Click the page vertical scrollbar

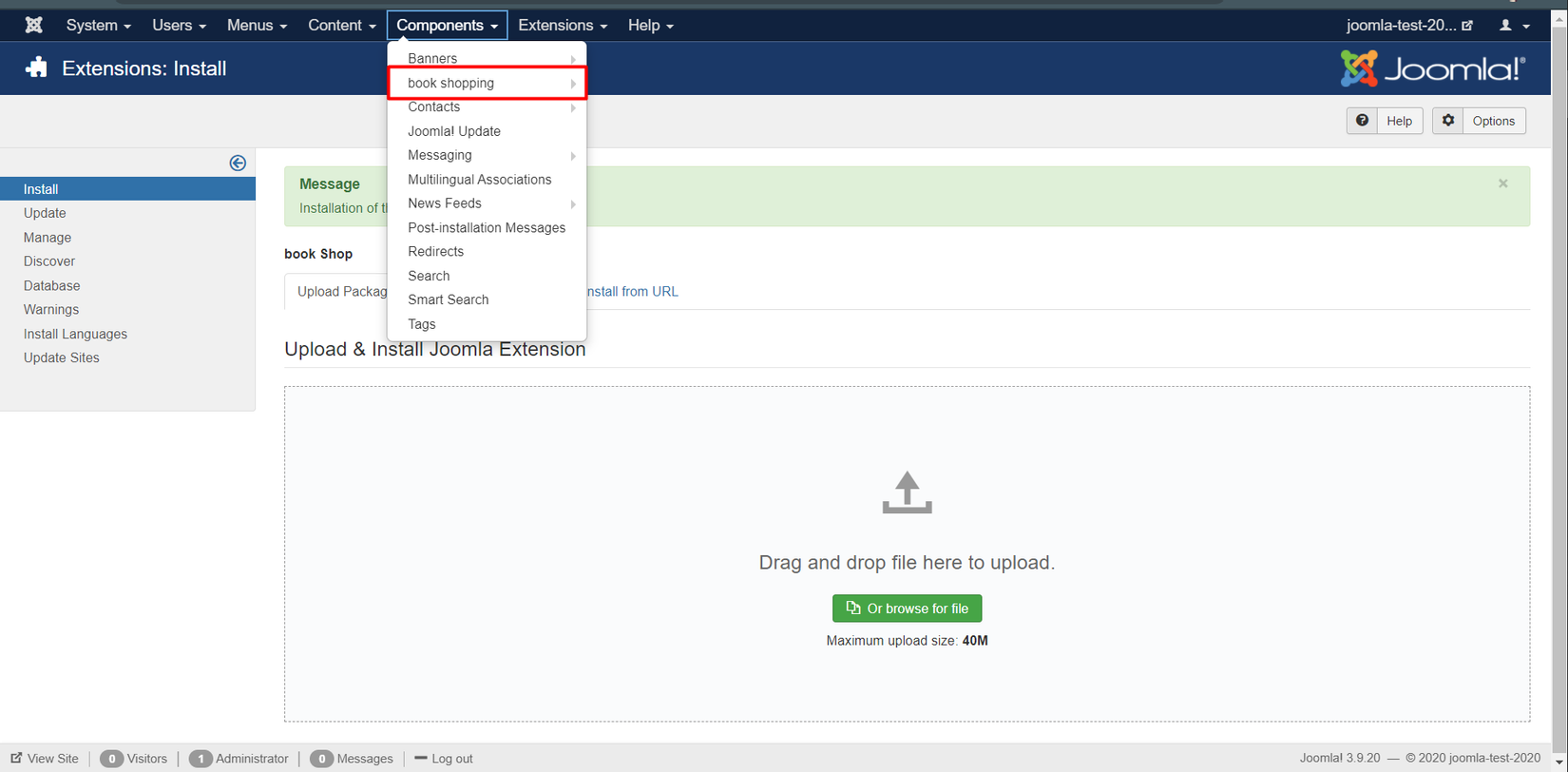[1560, 390]
